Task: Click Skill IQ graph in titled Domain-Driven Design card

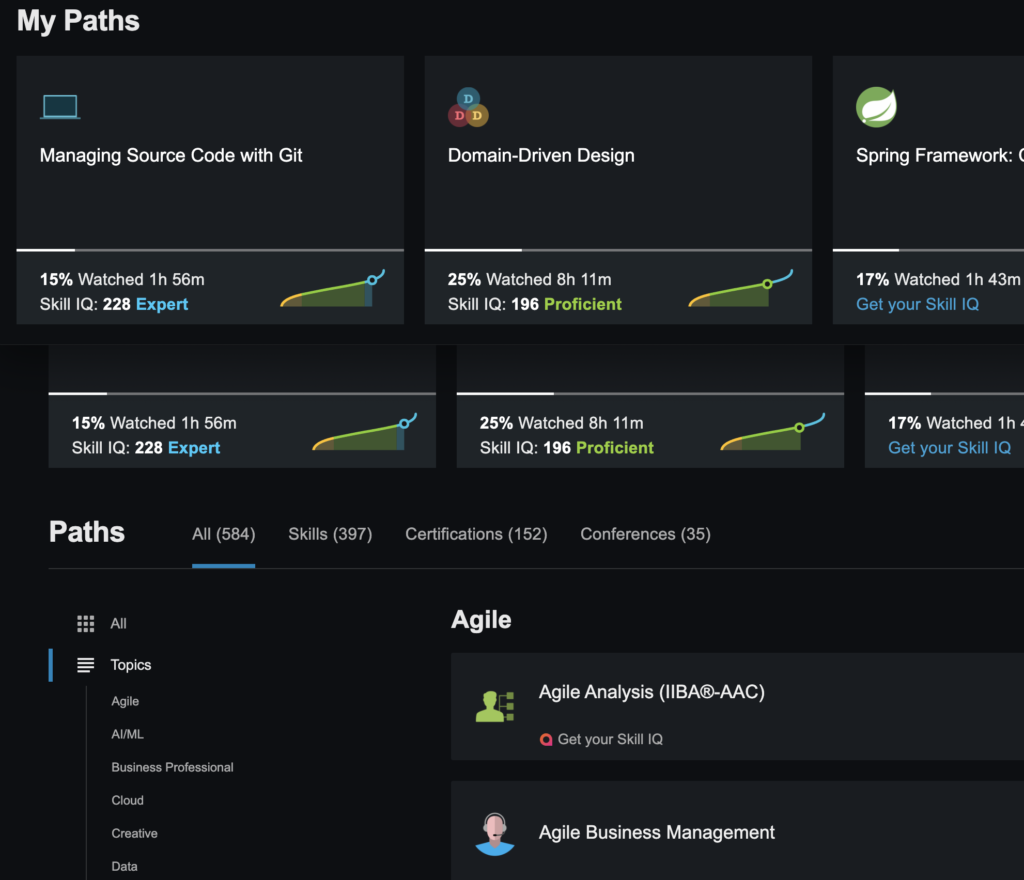Action: [x=741, y=289]
